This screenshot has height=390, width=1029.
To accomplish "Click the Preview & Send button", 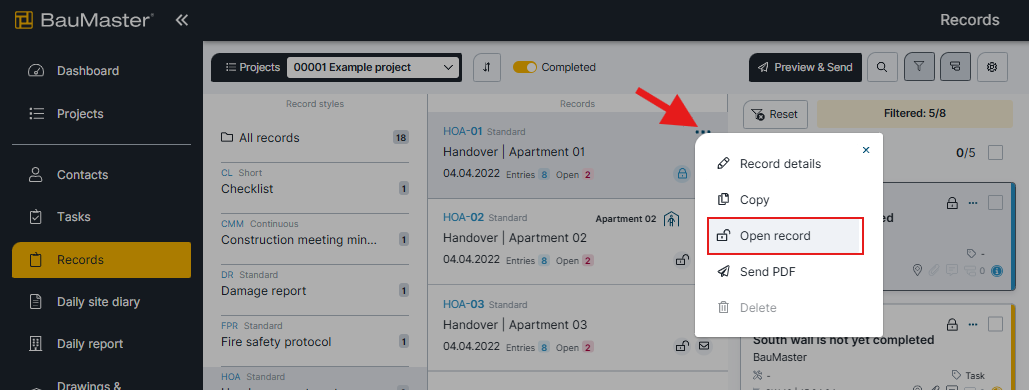I will pyautogui.click(x=805, y=67).
